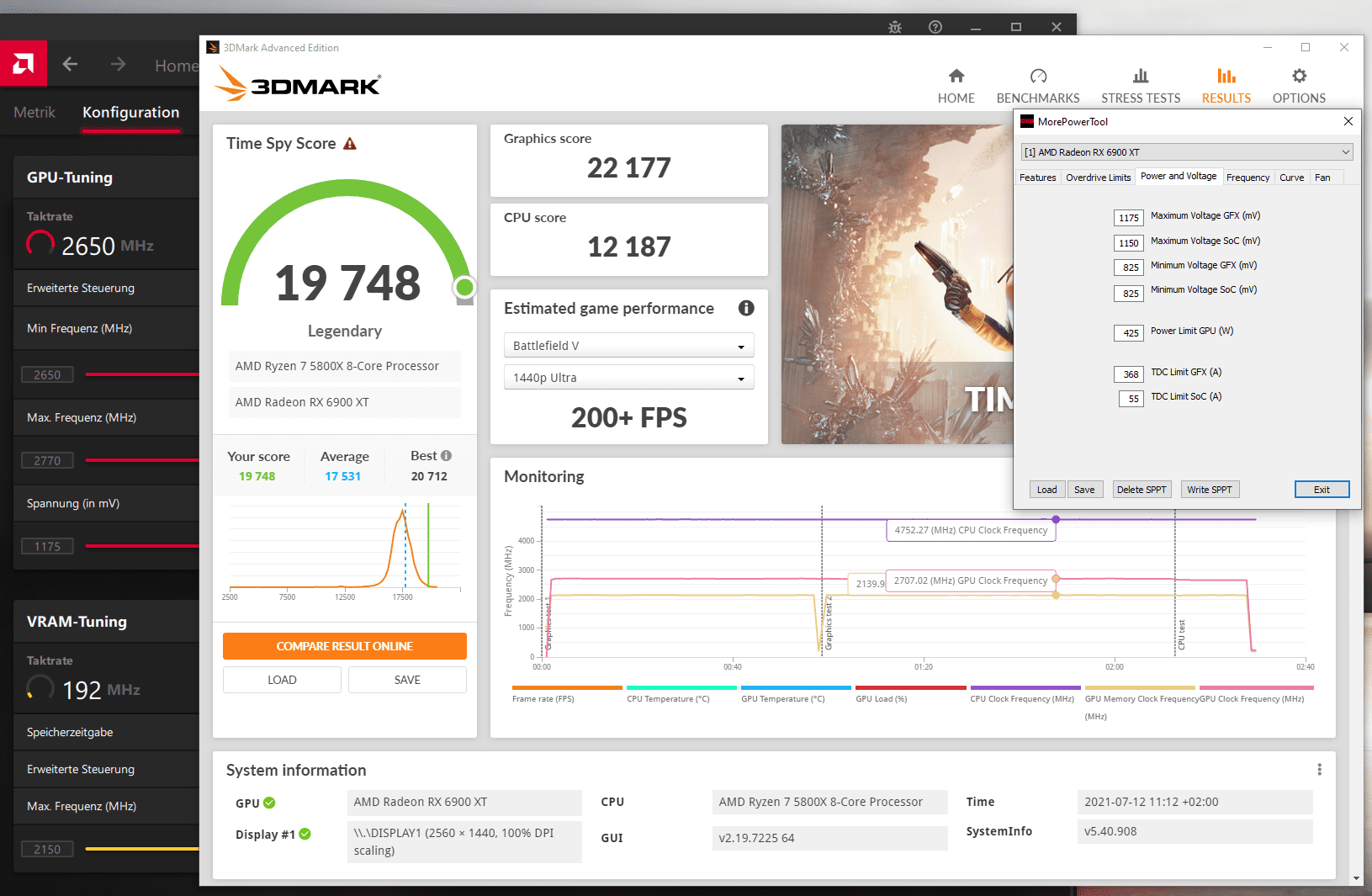Click the info icon next to Best score
This screenshot has width=1372, height=896.
pyautogui.click(x=446, y=455)
